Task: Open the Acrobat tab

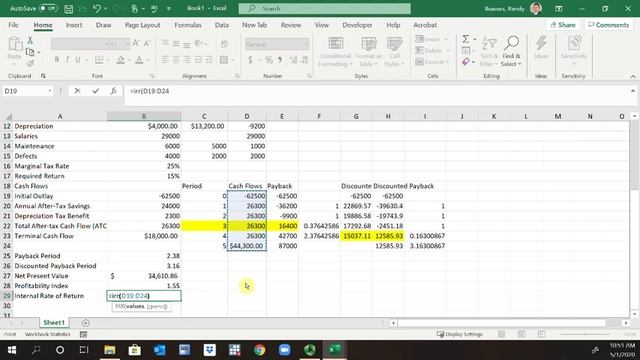Action: [425, 25]
